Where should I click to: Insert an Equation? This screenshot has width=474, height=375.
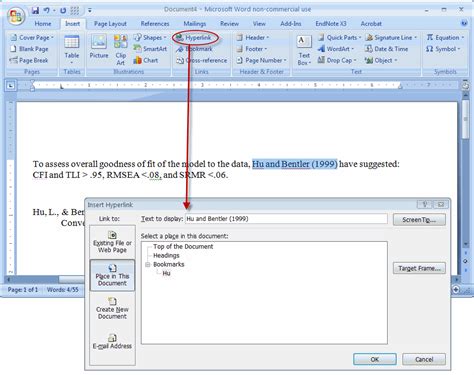point(445,38)
